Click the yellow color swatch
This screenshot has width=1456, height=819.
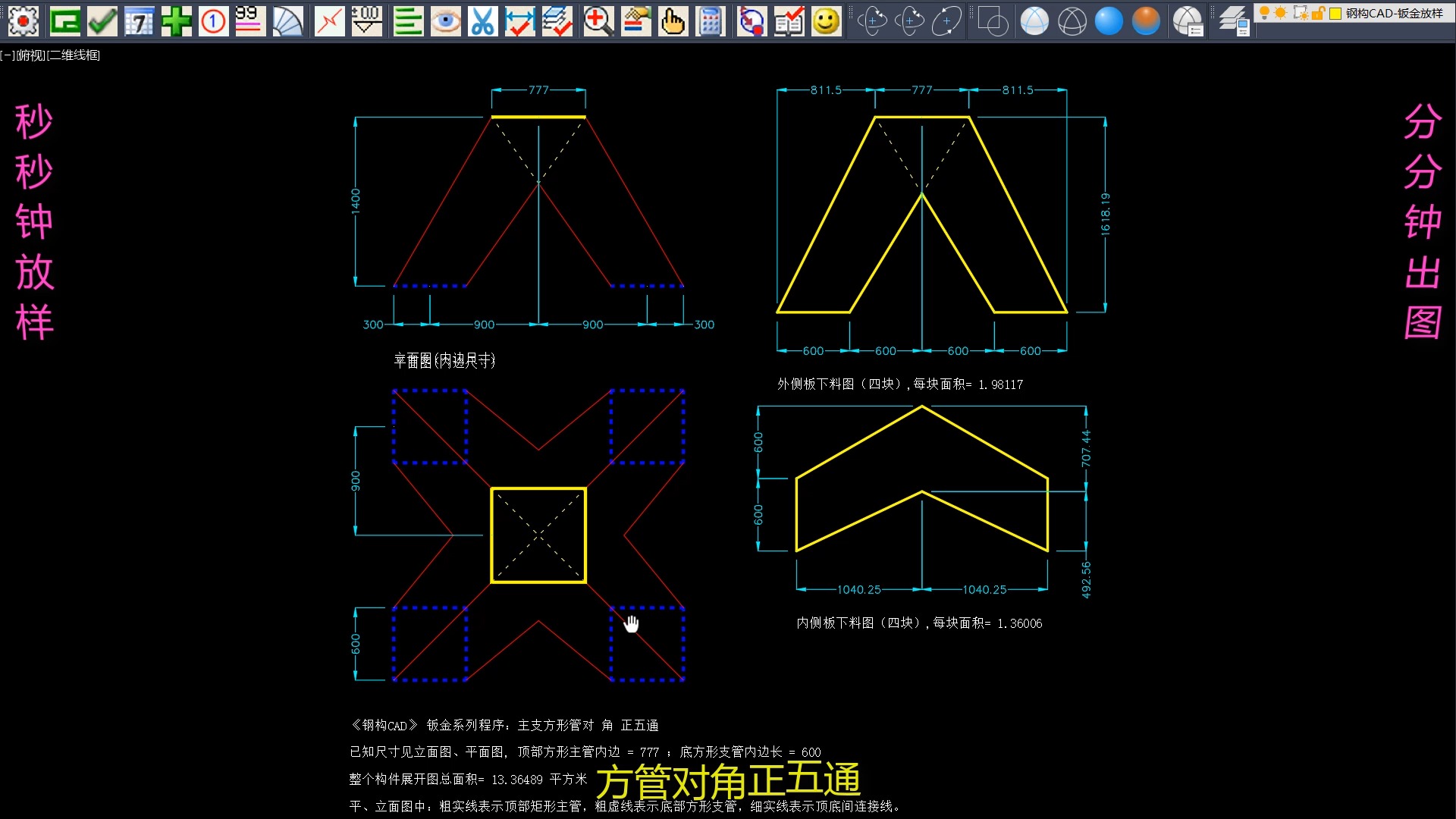point(1335,13)
